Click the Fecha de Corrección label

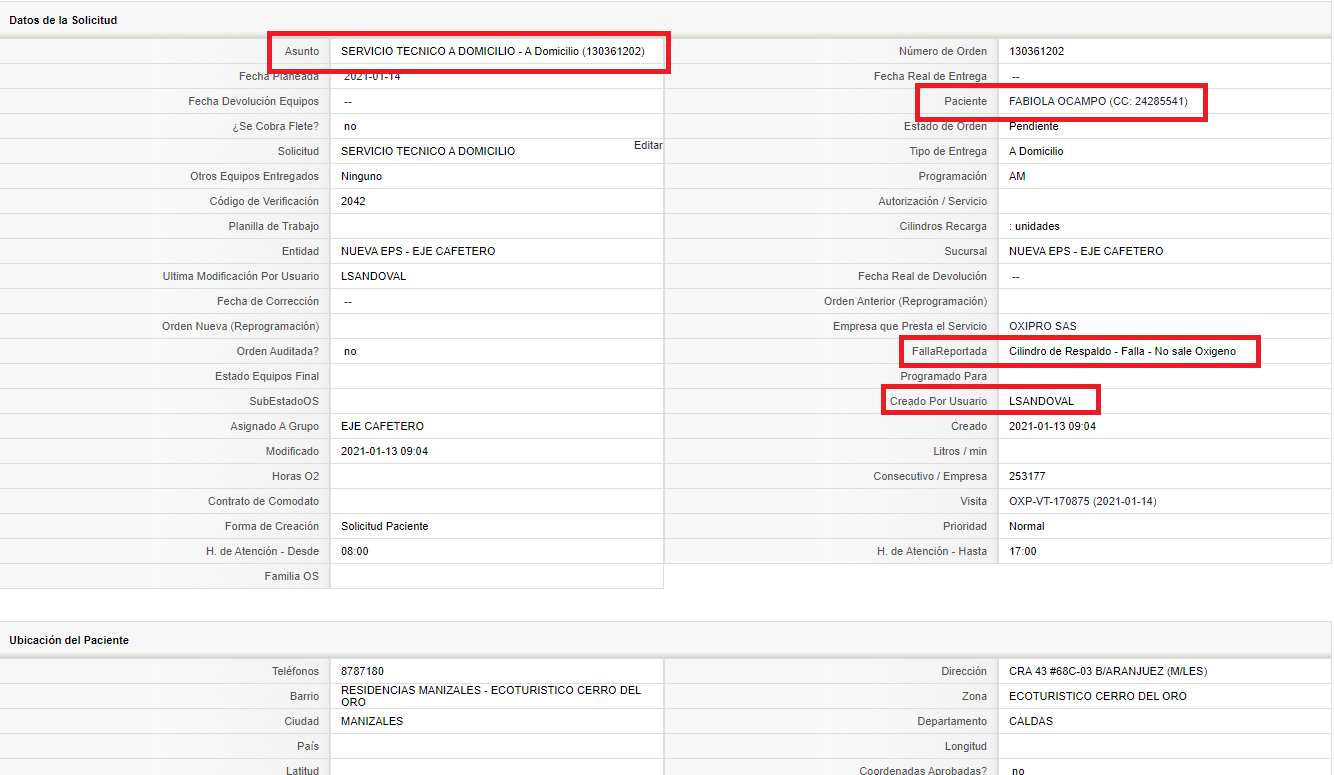268,301
